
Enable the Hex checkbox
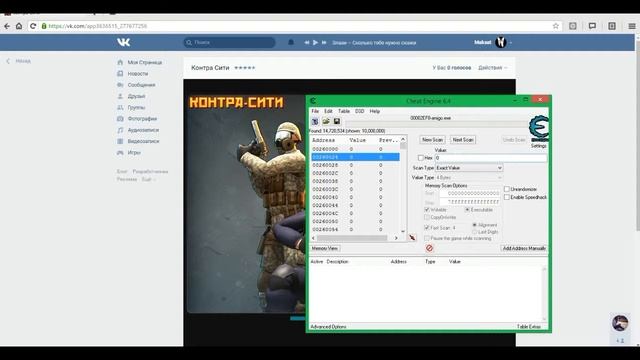coord(421,158)
